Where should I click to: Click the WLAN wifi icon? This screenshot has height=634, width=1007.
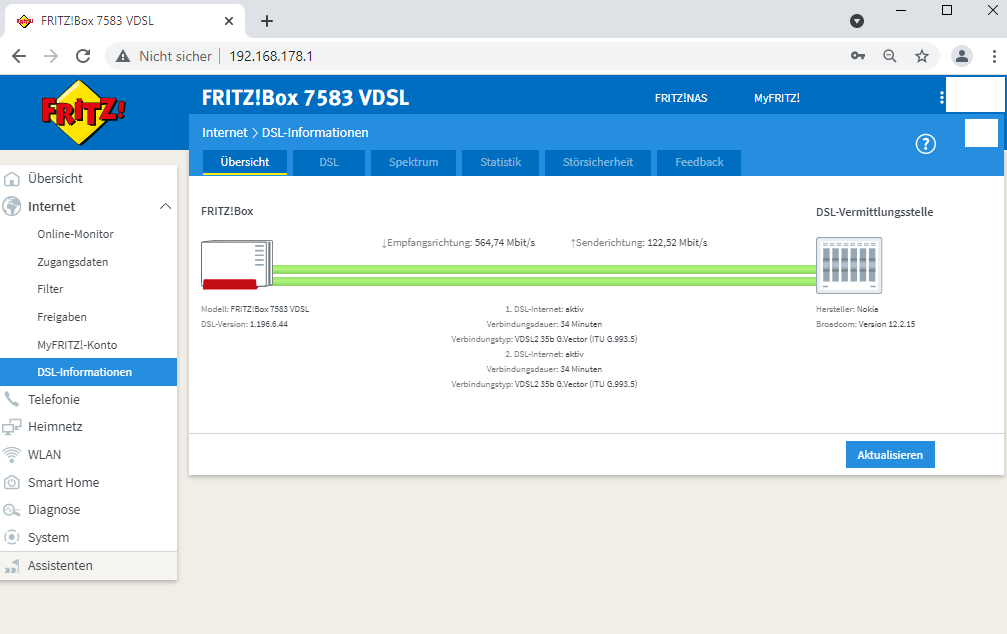[12, 455]
